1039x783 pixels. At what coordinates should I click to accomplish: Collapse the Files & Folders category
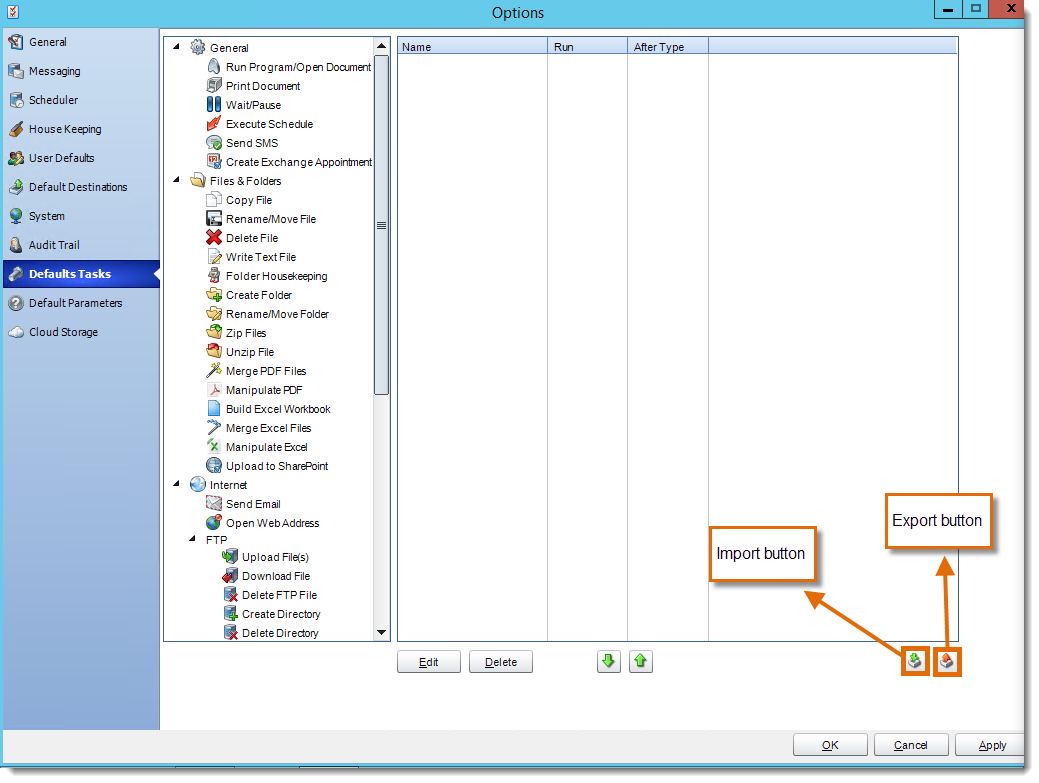pos(176,181)
